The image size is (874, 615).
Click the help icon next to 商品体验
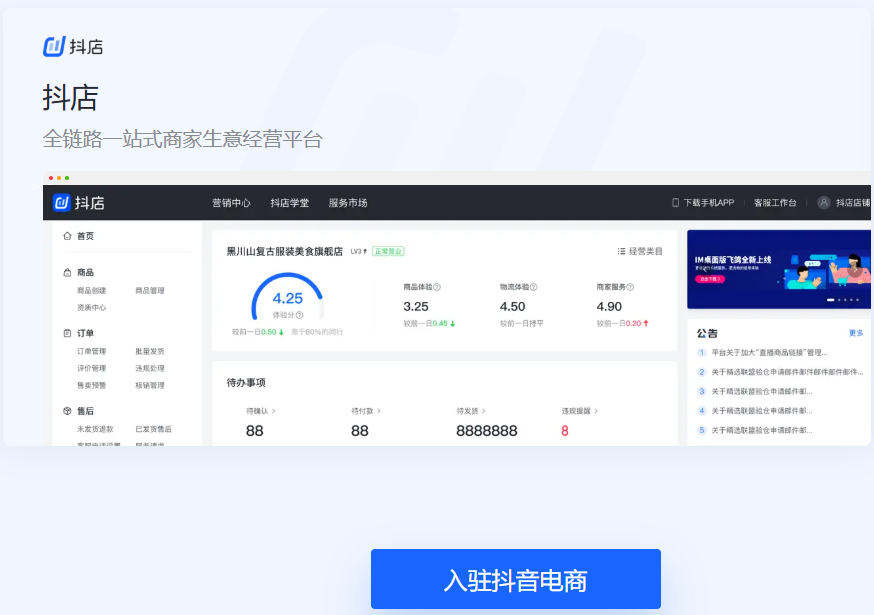[x=437, y=287]
